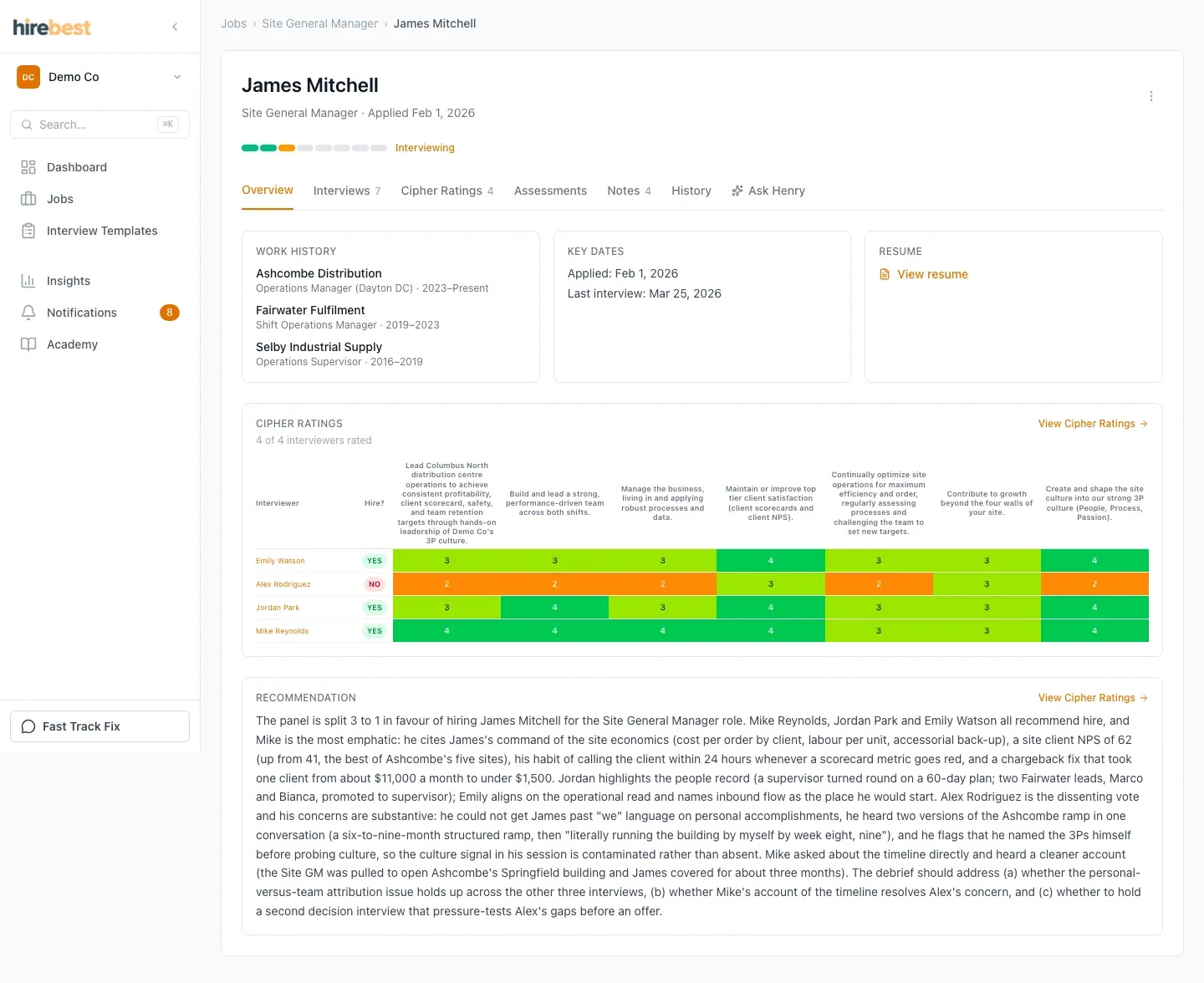Click Fairwater Fulfilment work history entry
The image size is (1204, 983).
tap(348, 317)
